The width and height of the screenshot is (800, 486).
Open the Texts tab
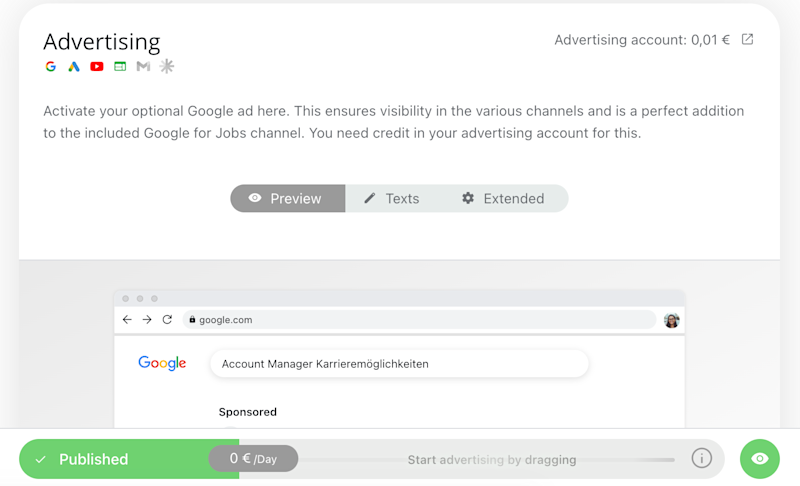tap(392, 198)
